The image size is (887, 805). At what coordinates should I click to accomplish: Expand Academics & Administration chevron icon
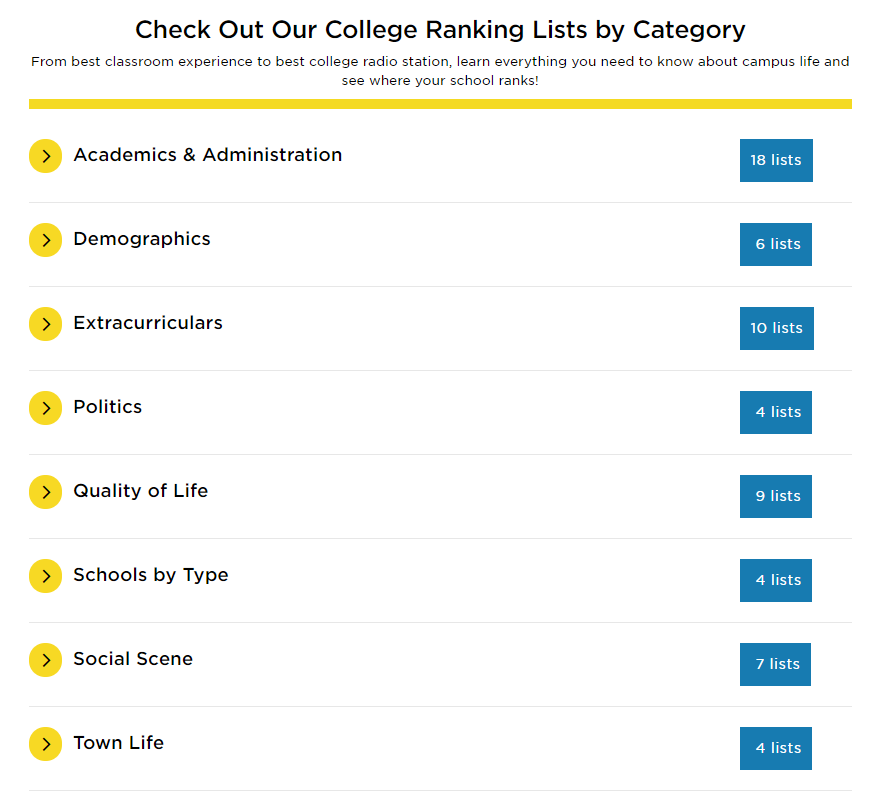point(45,156)
